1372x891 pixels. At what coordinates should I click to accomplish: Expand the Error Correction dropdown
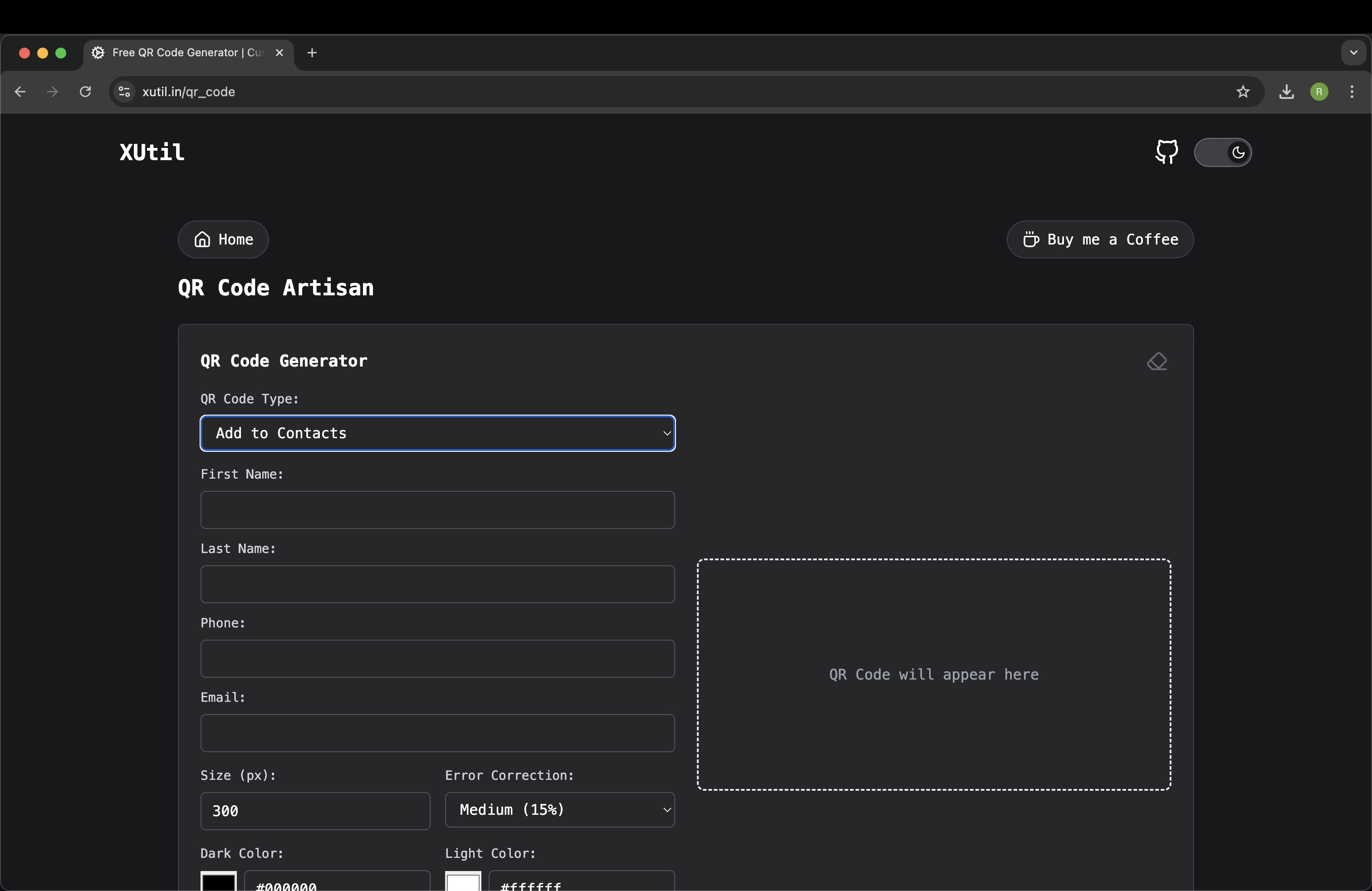[x=559, y=810]
